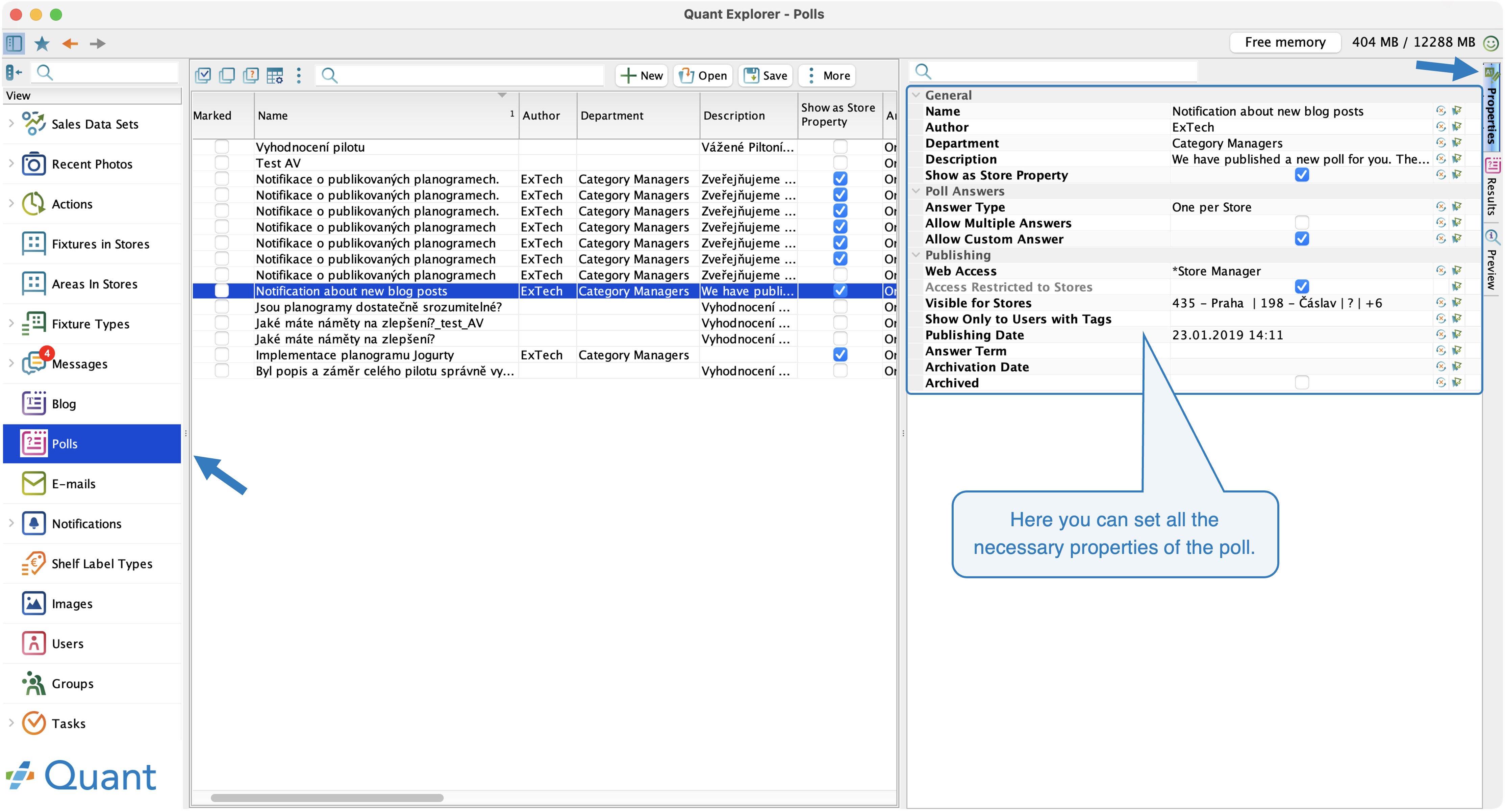Image resolution: width=1506 pixels, height=812 pixels.
Task: Click the unmark-all square toolbar icon
Action: point(227,75)
